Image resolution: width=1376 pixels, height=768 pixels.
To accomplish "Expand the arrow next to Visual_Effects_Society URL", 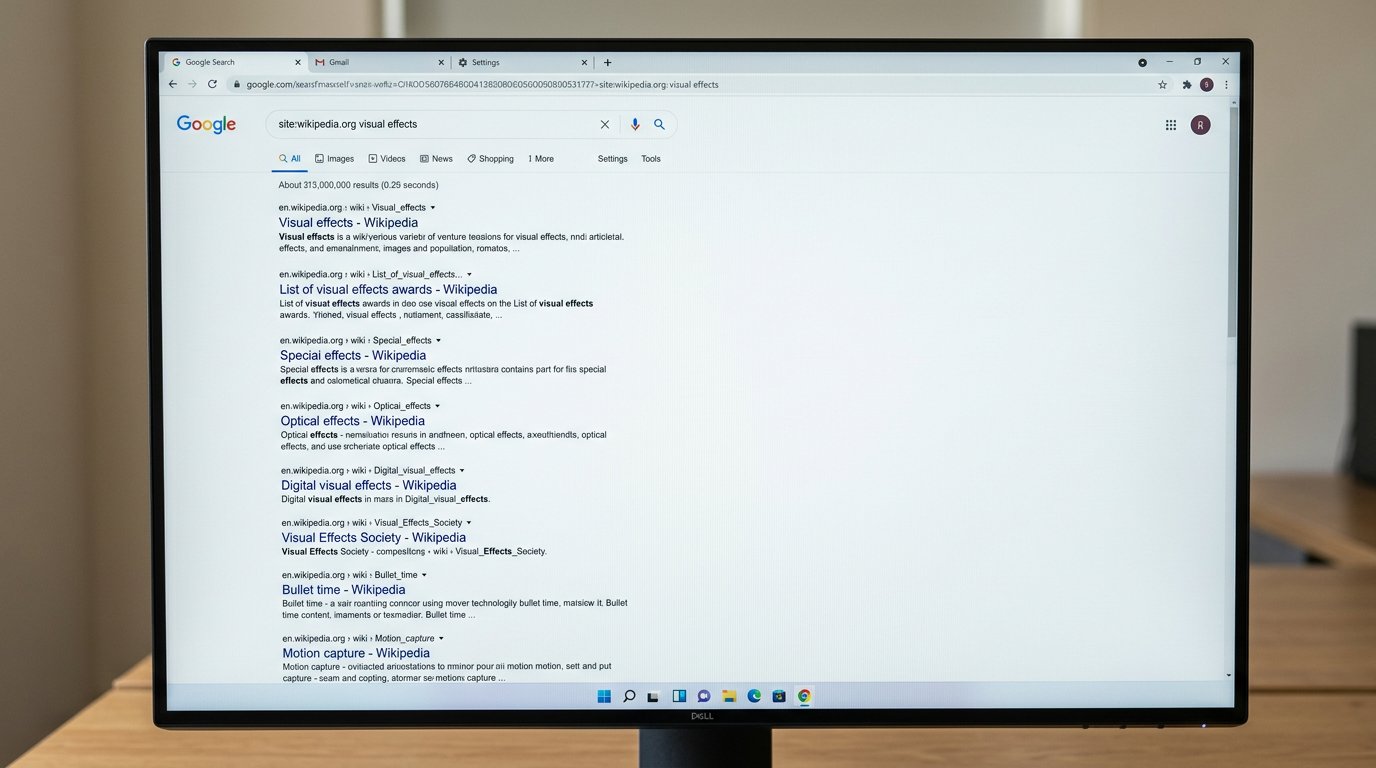I will (469, 522).
